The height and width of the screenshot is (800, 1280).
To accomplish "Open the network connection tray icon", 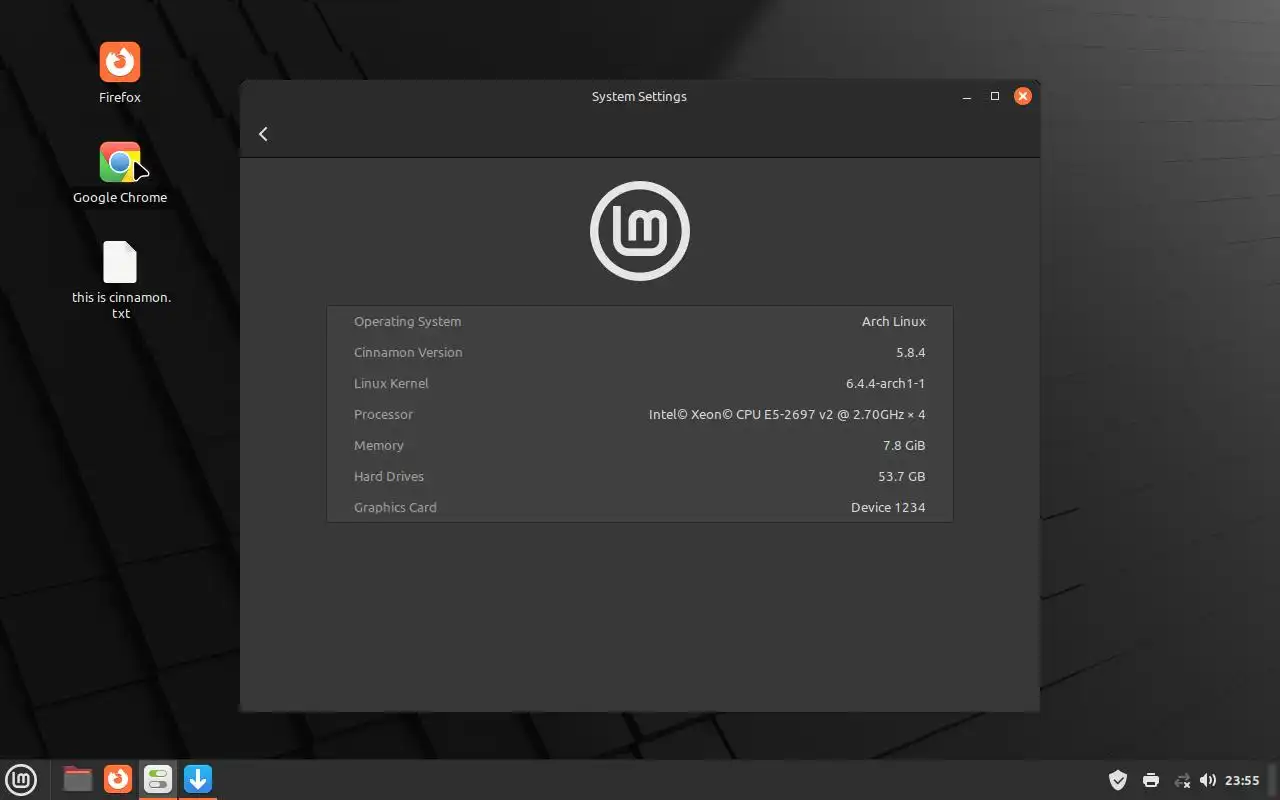I will click(1182, 780).
